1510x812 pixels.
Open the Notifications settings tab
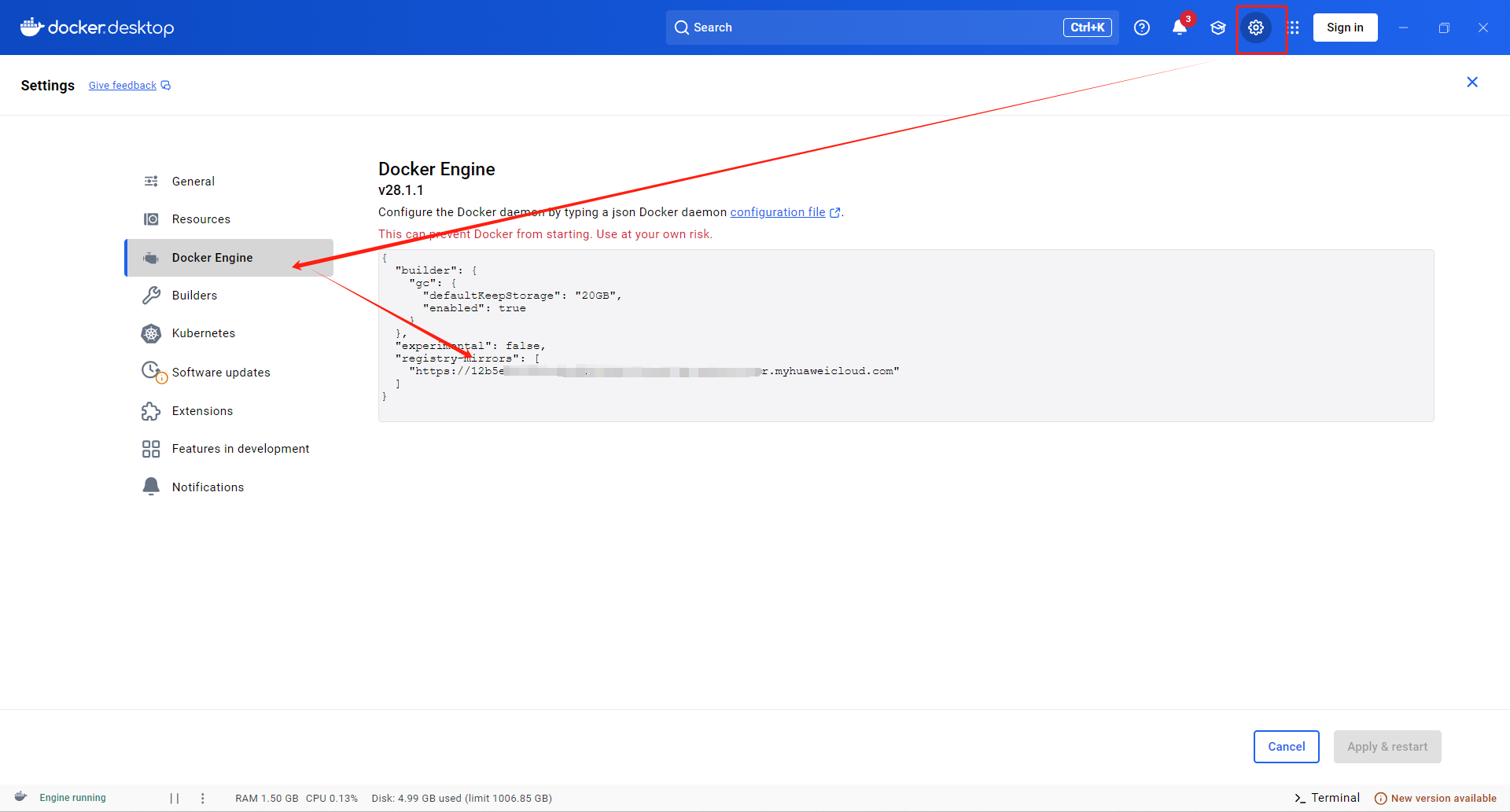pyautogui.click(x=229, y=487)
